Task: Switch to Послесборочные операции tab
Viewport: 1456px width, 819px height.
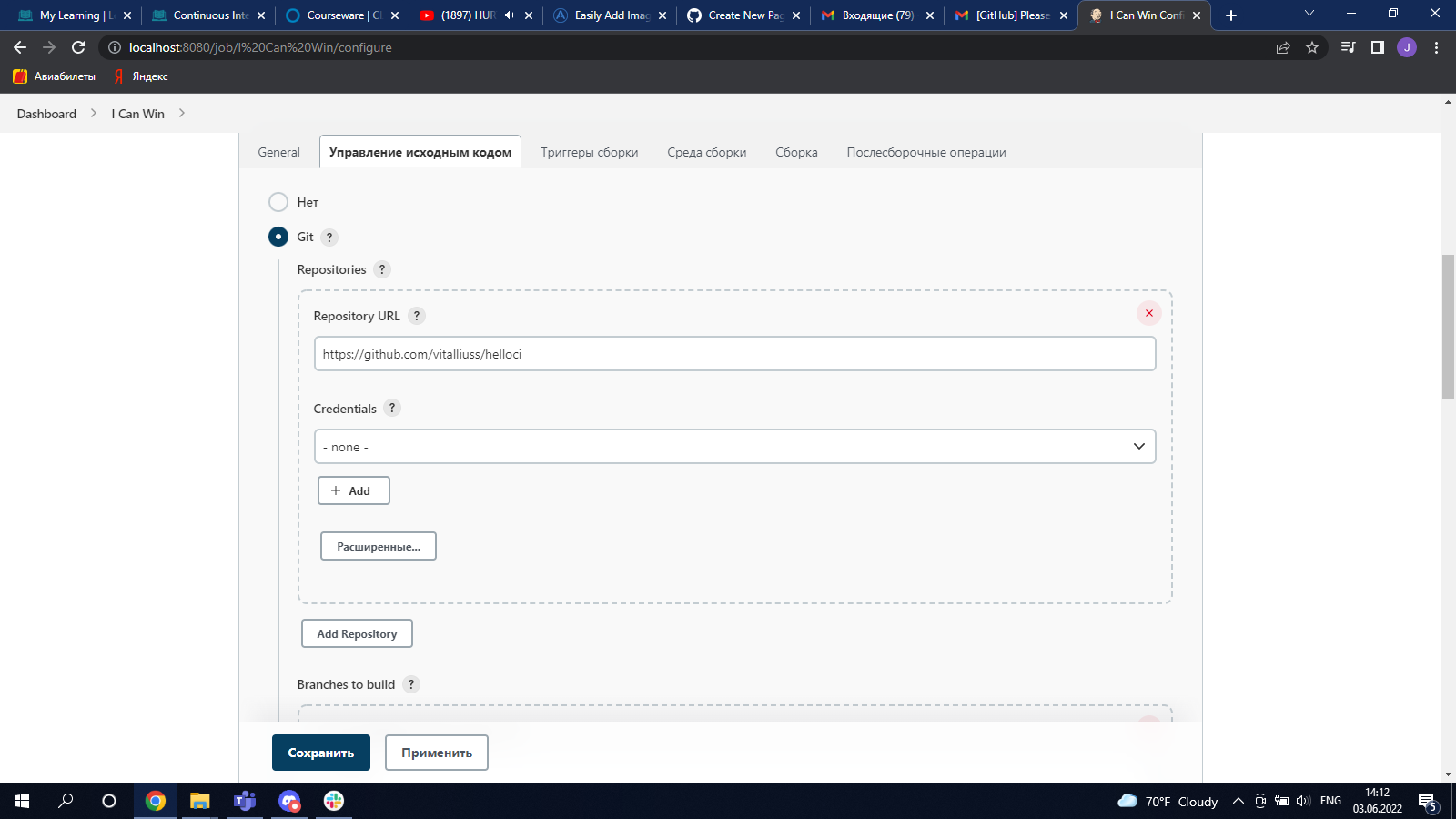Action: tap(926, 152)
